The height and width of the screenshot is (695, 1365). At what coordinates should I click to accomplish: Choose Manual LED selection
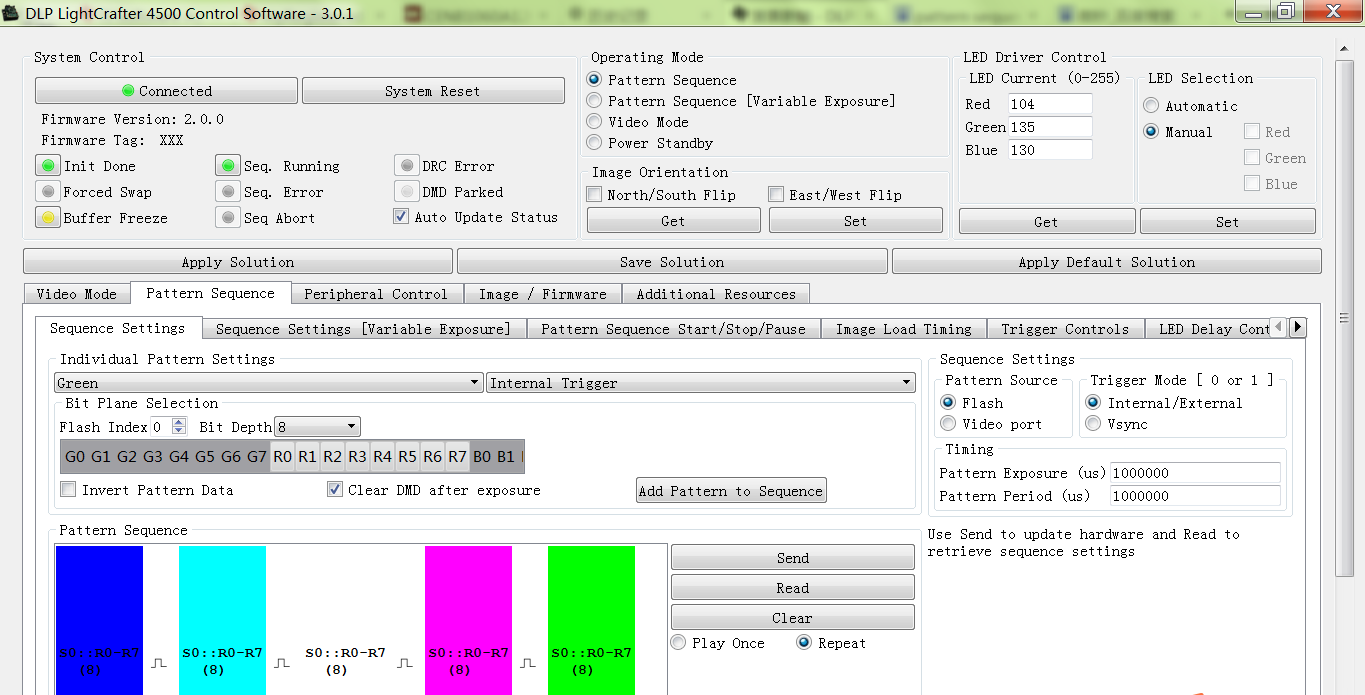click(1151, 132)
